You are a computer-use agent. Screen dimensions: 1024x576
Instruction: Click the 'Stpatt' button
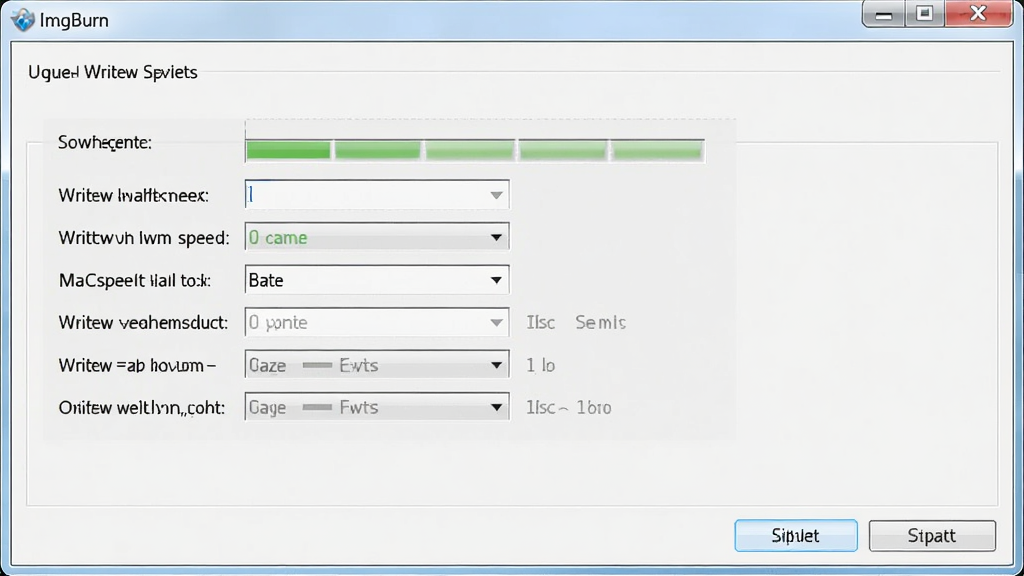(932, 536)
